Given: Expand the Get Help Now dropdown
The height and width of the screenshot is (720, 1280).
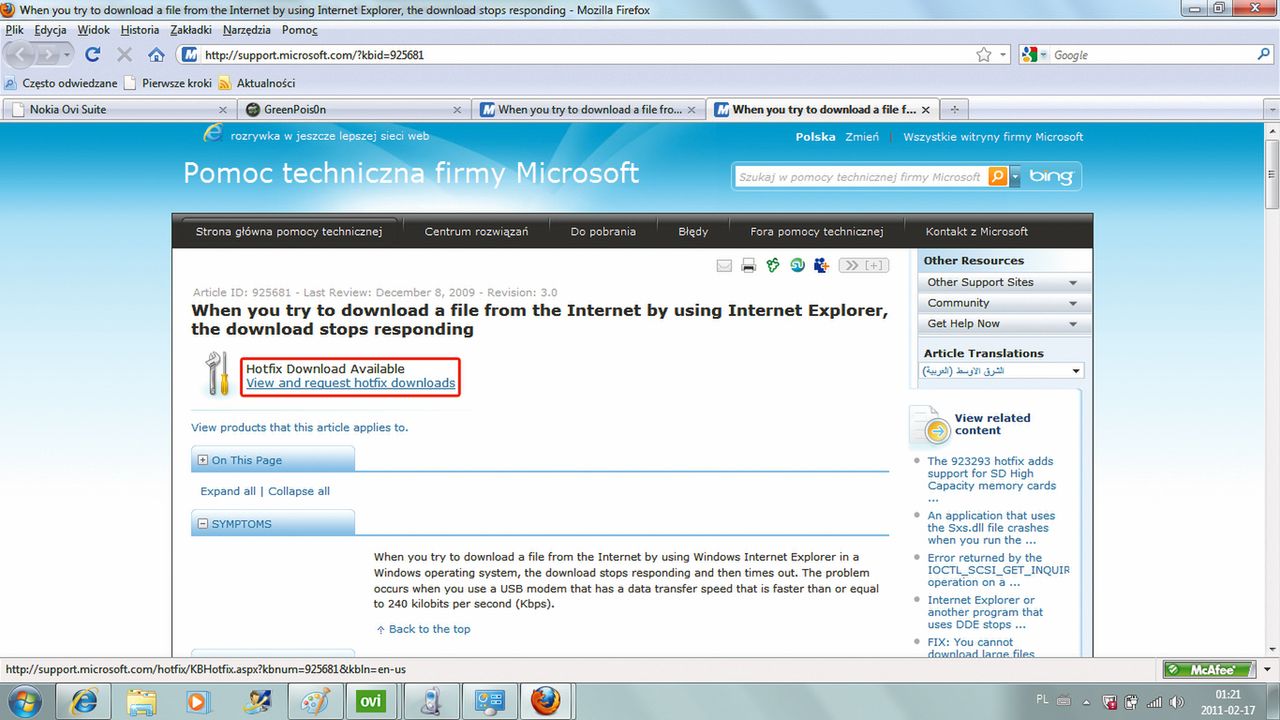Looking at the screenshot, I should [x=1004, y=323].
